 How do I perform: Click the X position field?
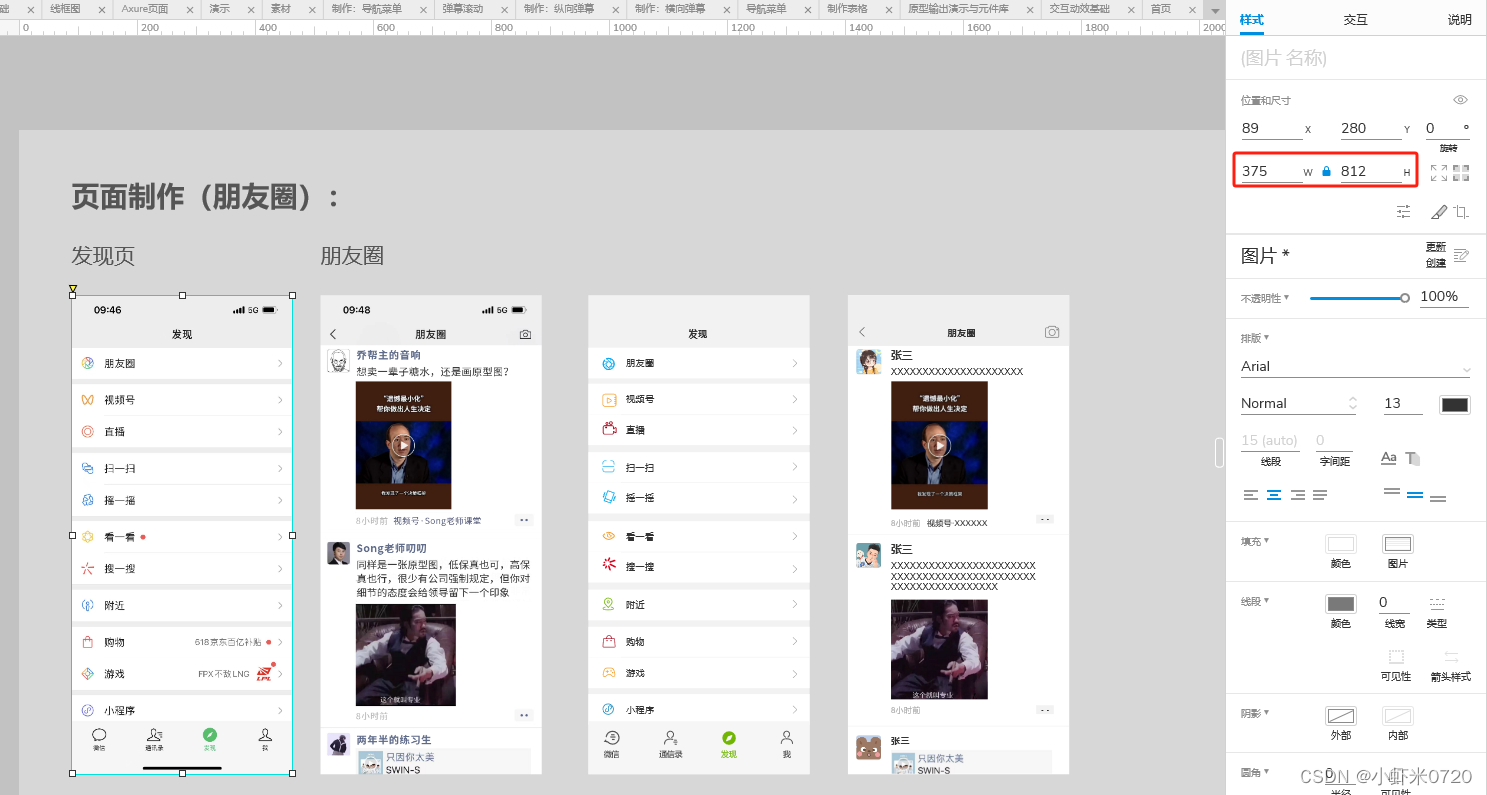(1270, 128)
